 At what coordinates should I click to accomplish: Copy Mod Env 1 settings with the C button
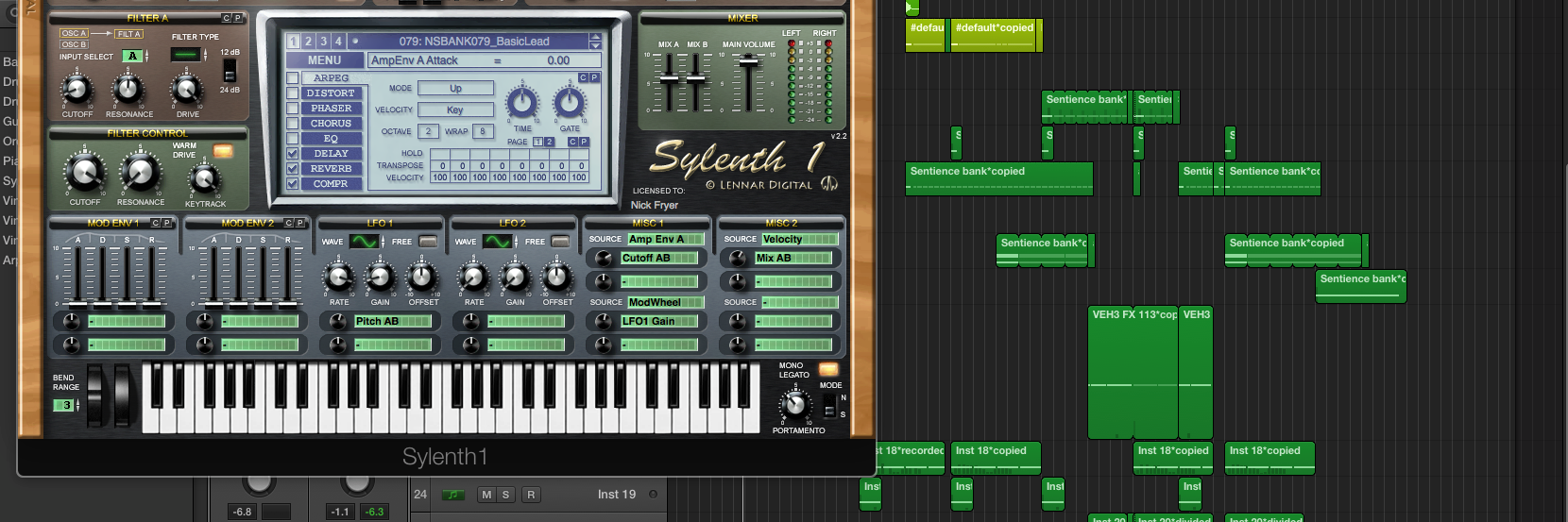click(x=157, y=223)
